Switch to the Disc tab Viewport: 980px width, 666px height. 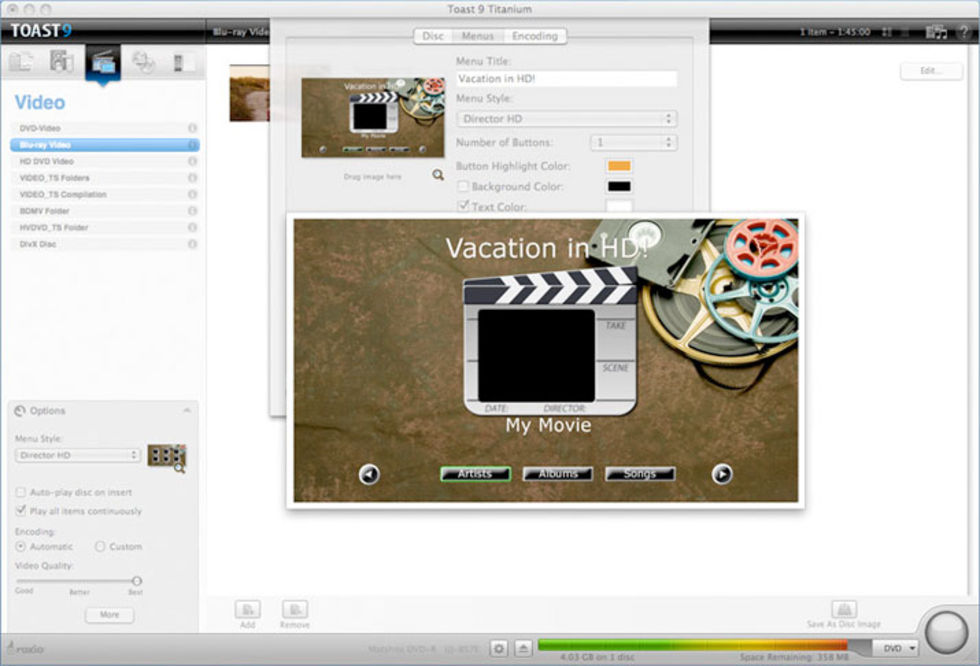[433, 36]
